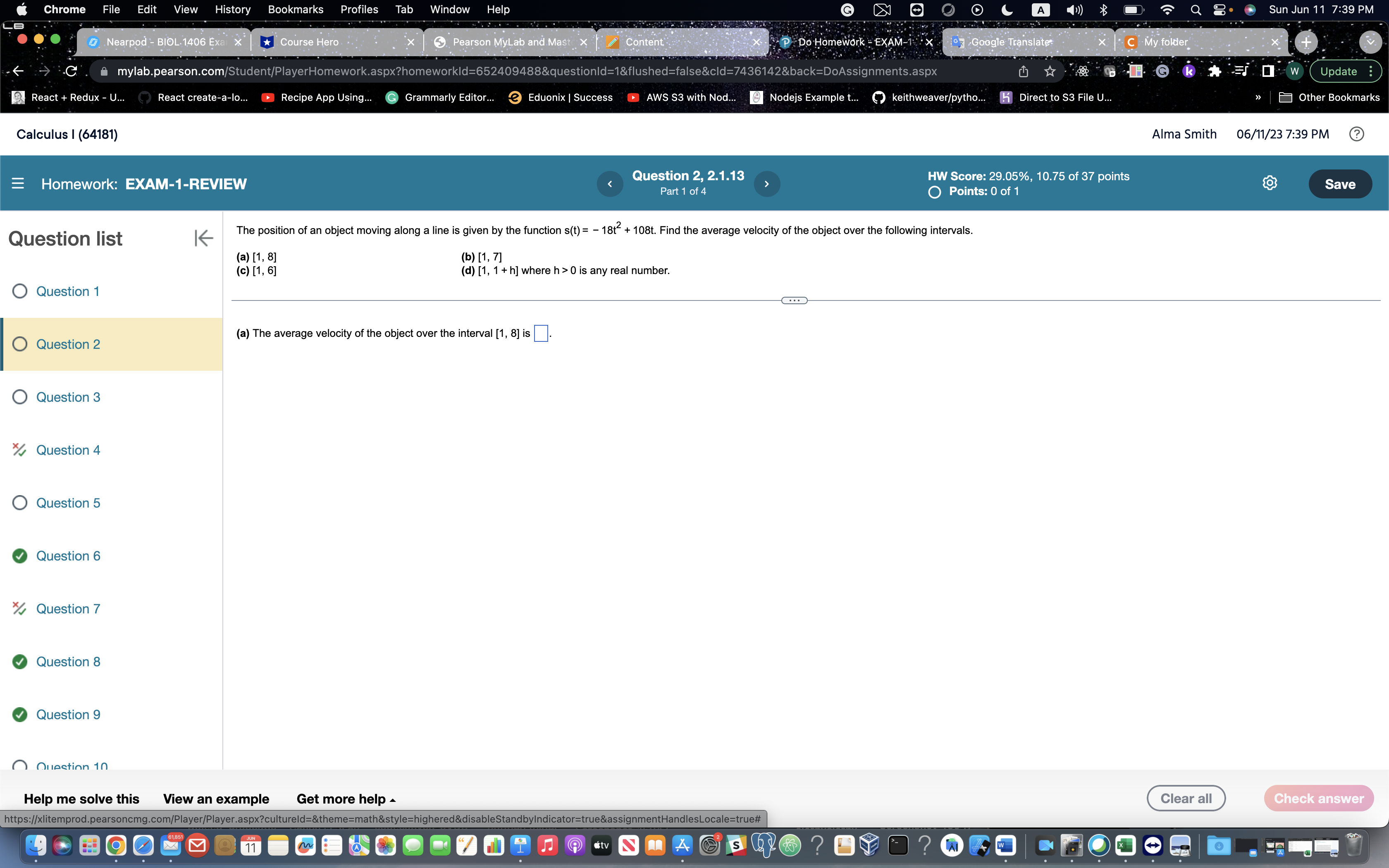The width and height of the screenshot is (1389, 868).
Task: Open the browser extensions puzzle-piece icon
Action: (1216, 71)
